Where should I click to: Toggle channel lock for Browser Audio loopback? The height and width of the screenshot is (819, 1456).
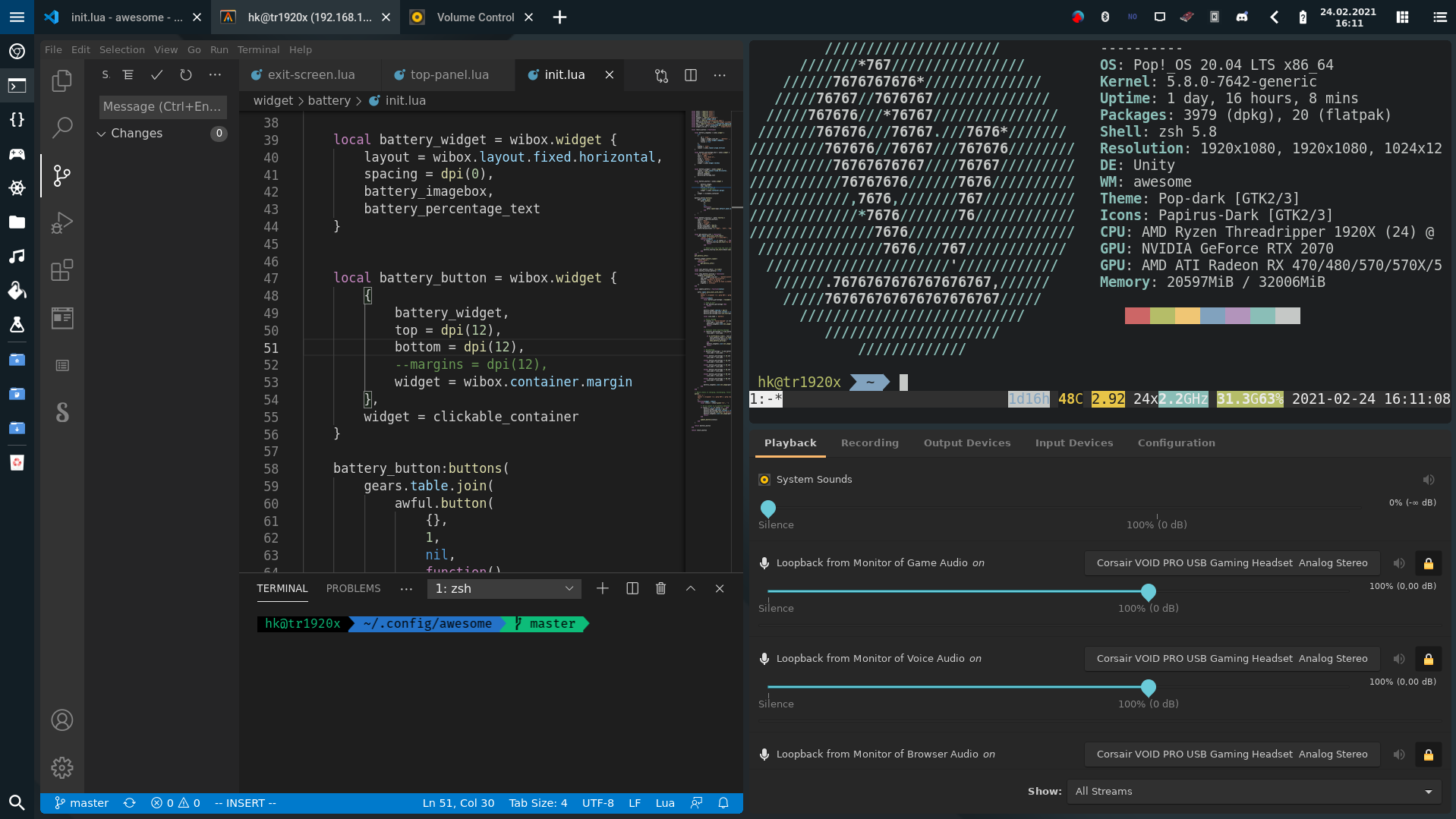pyautogui.click(x=1429, y=754)
